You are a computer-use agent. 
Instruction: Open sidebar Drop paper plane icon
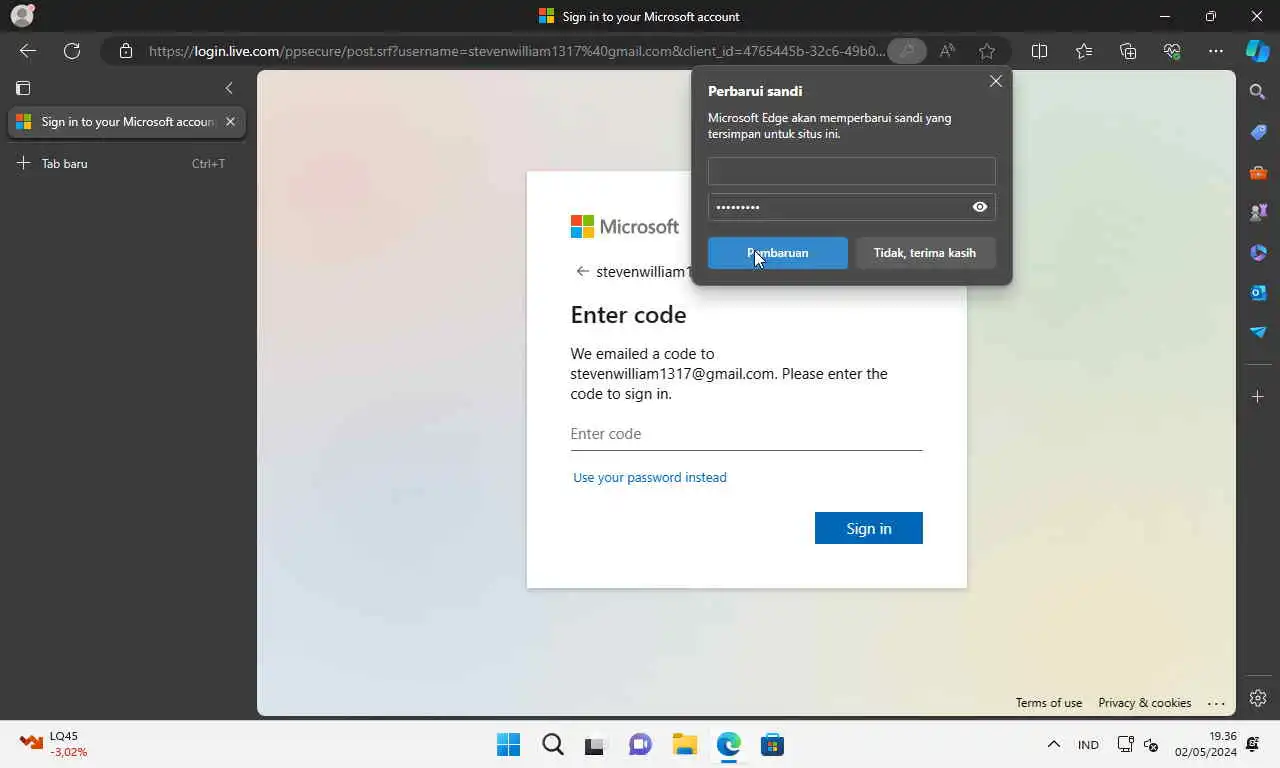1258,332
